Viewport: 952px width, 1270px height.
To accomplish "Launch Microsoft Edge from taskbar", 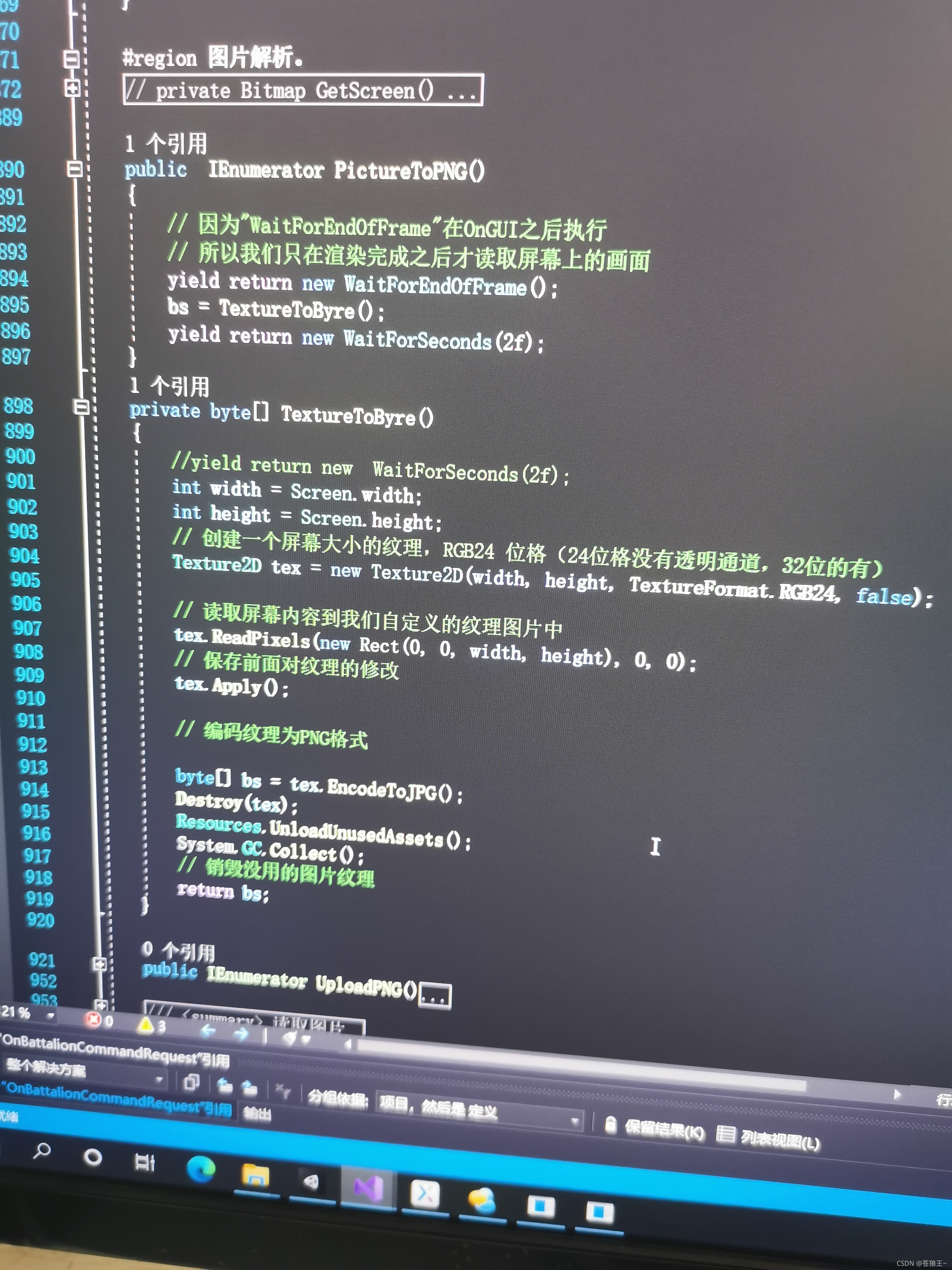I will [x=201, y=1169].
